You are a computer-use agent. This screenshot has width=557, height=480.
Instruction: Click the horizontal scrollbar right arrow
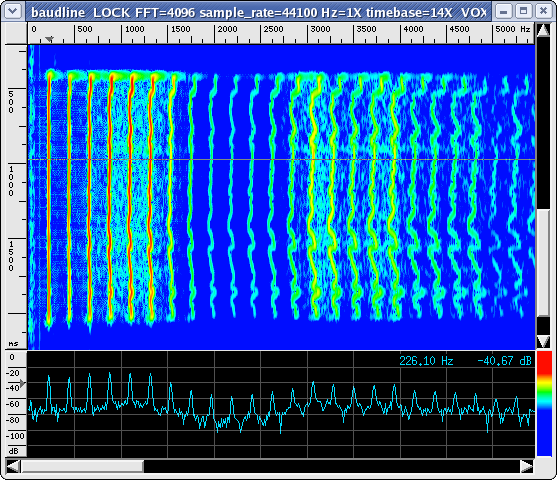(x=527, y=466)
